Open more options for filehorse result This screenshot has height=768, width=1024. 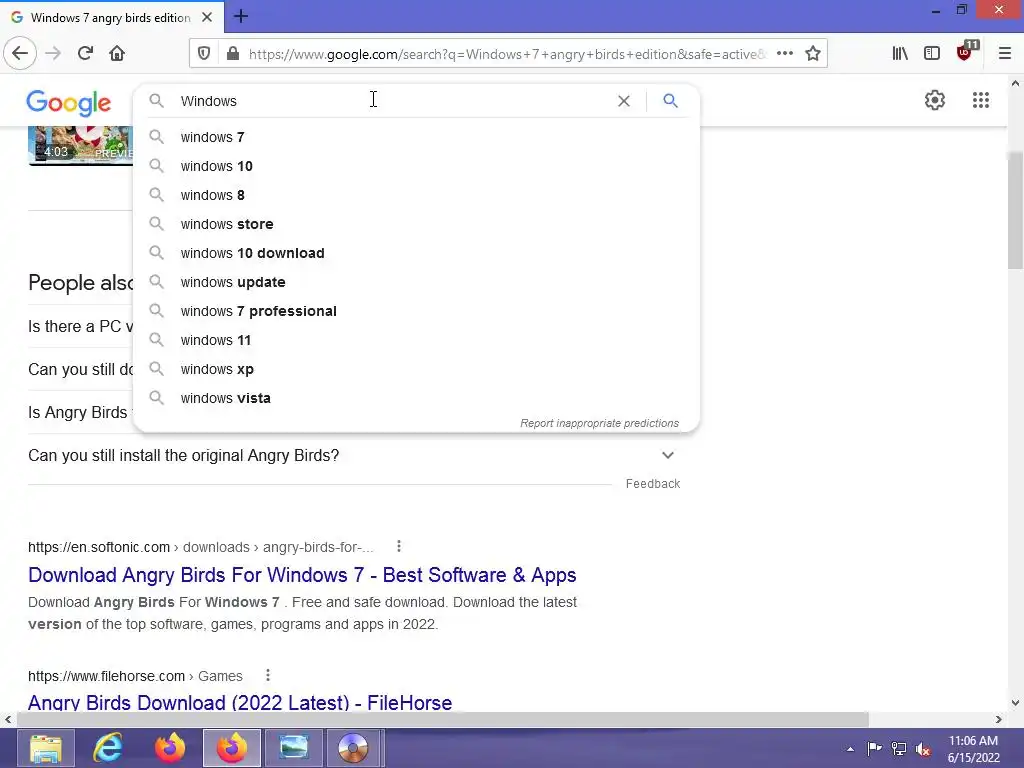268,675
